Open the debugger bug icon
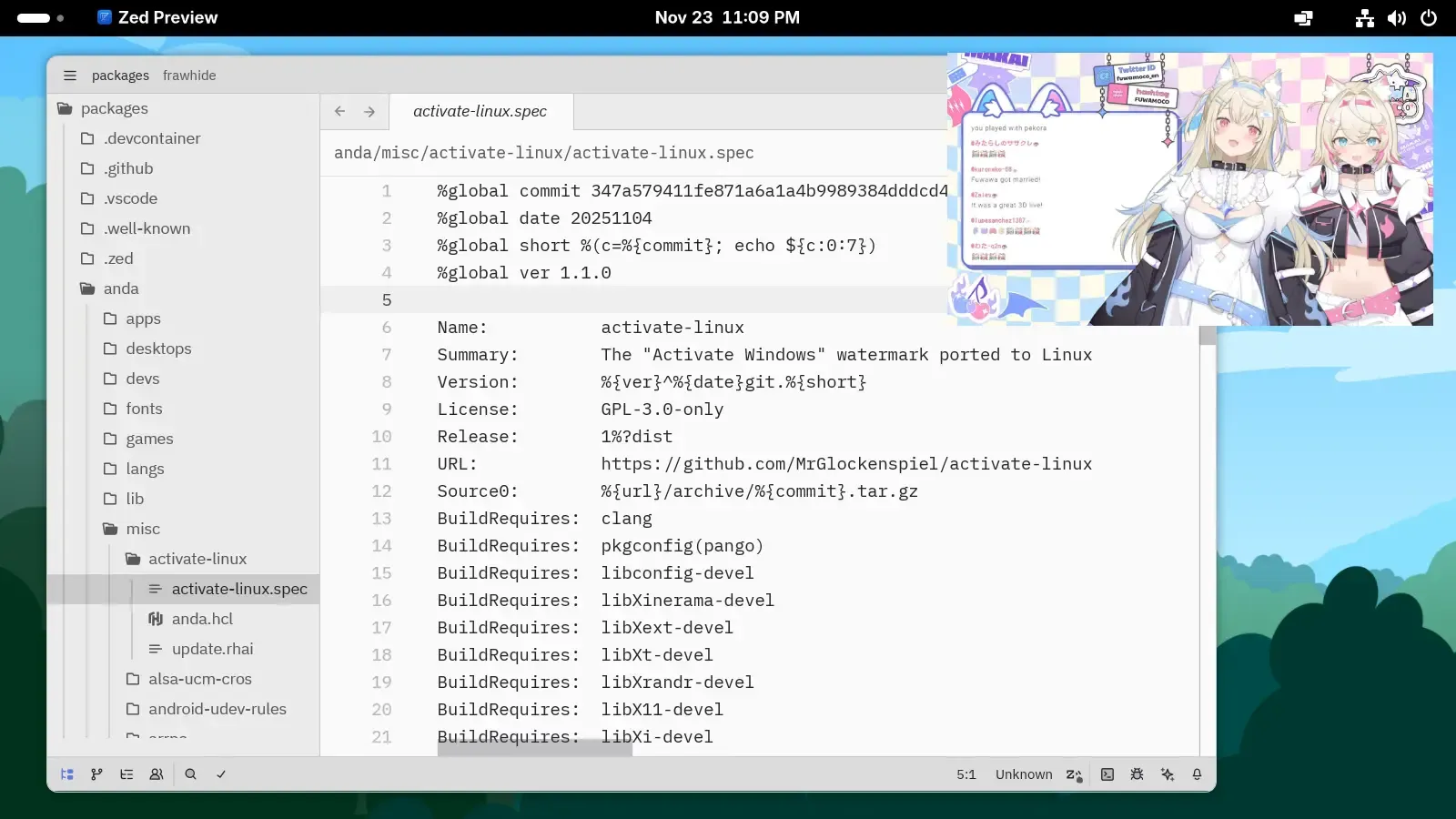This screenshot has height=819, width=1456. coord(1137,774)
